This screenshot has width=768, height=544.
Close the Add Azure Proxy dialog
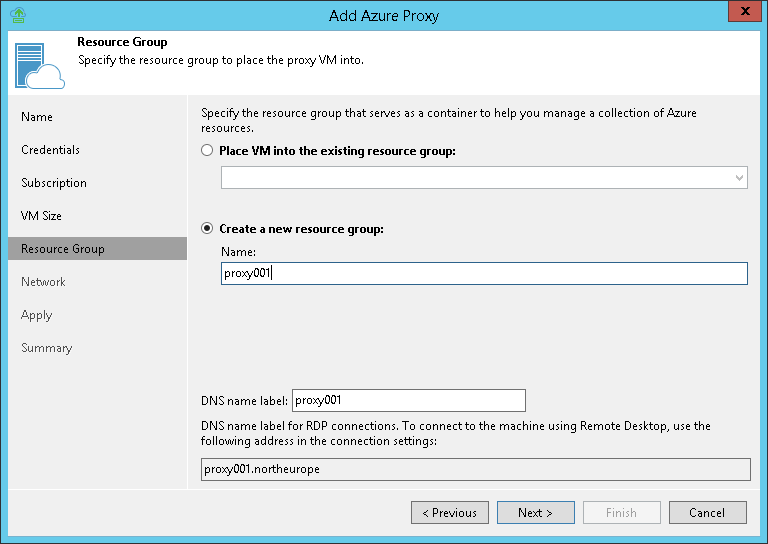coord(742,14)
